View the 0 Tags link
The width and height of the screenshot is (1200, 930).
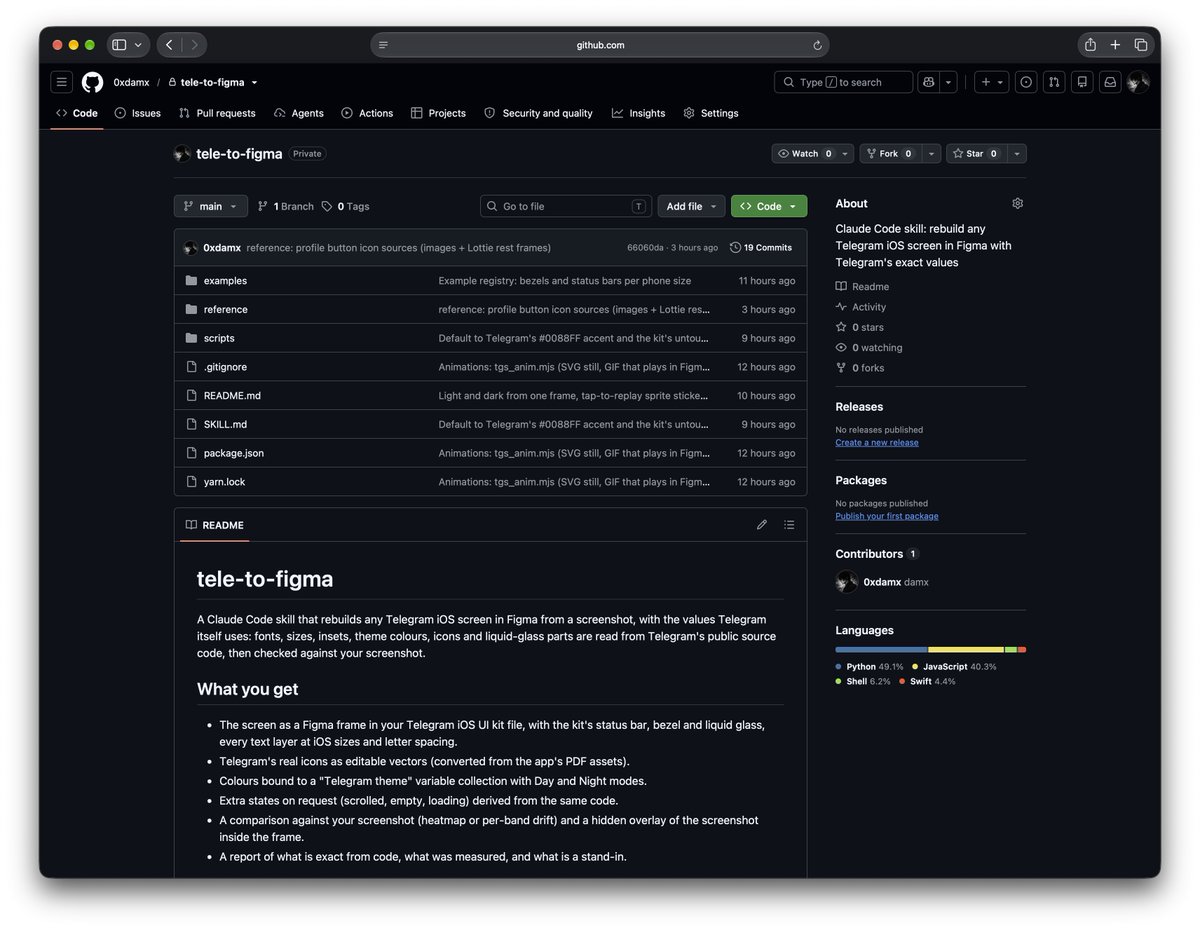point(346,206)
